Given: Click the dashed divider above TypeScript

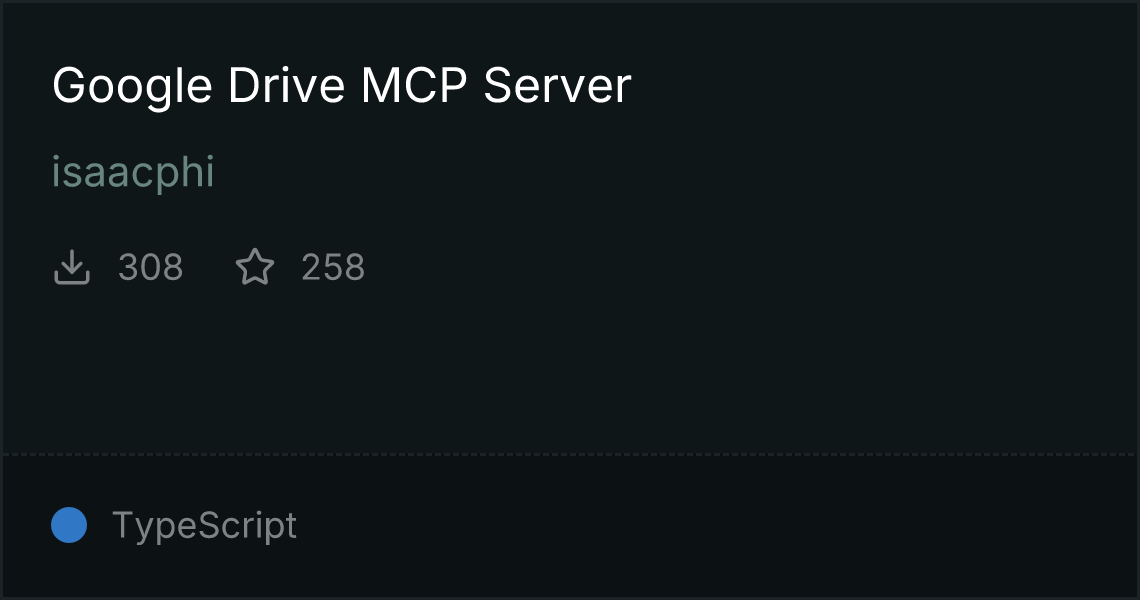Looking at the screenshot, I should tap(570, 455).
